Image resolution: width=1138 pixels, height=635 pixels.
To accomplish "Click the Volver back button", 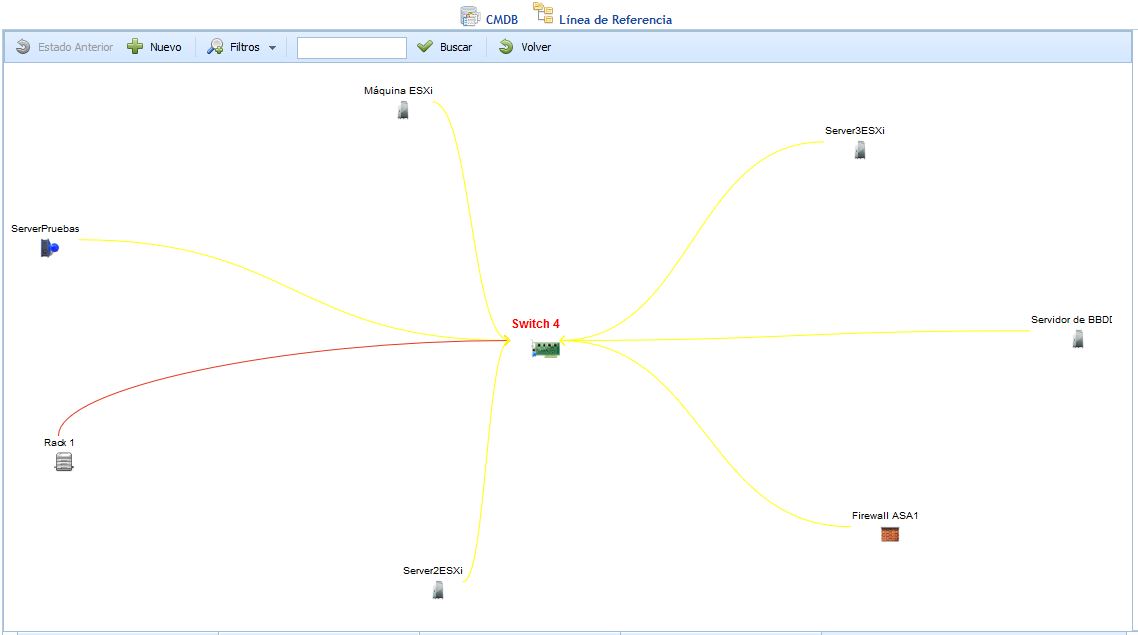I will [525, 47].
